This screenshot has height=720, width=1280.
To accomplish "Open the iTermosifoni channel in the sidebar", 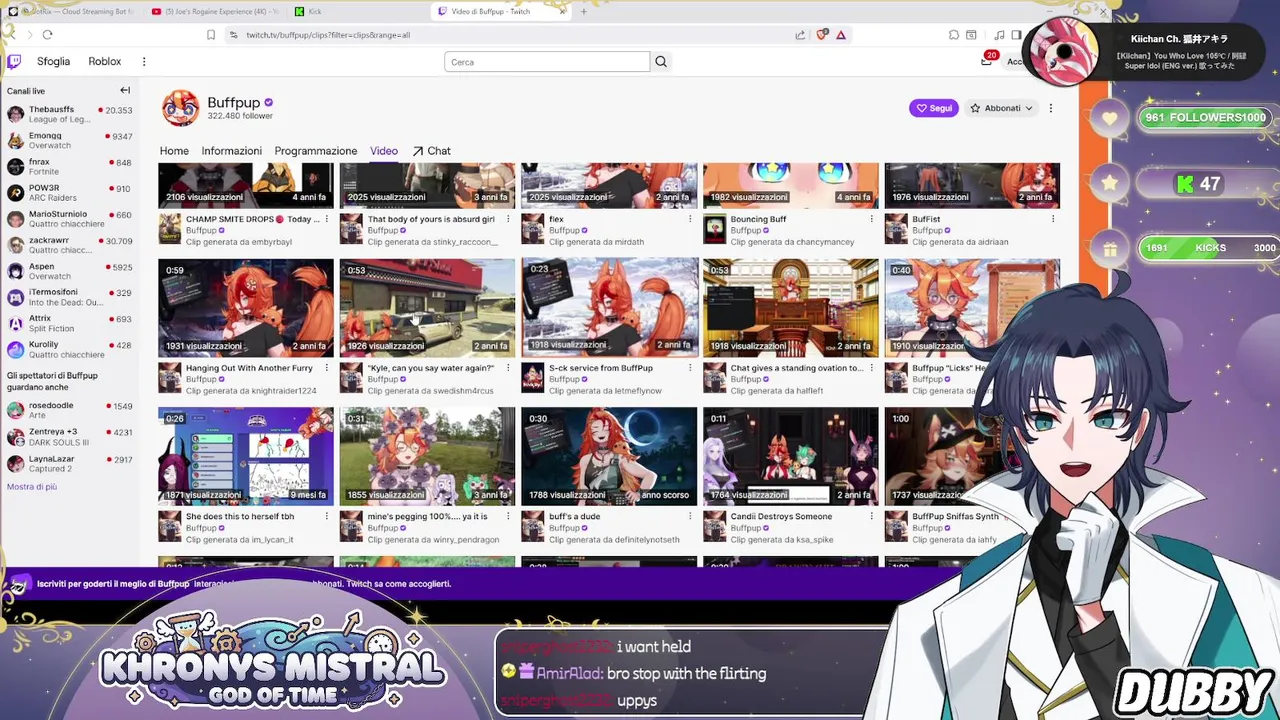I will 69,297.
